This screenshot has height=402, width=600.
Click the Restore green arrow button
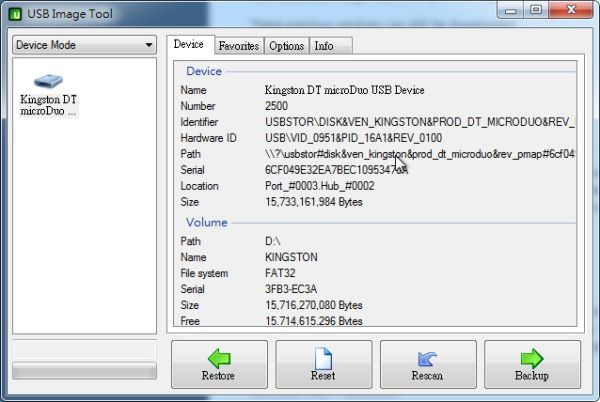218,364
